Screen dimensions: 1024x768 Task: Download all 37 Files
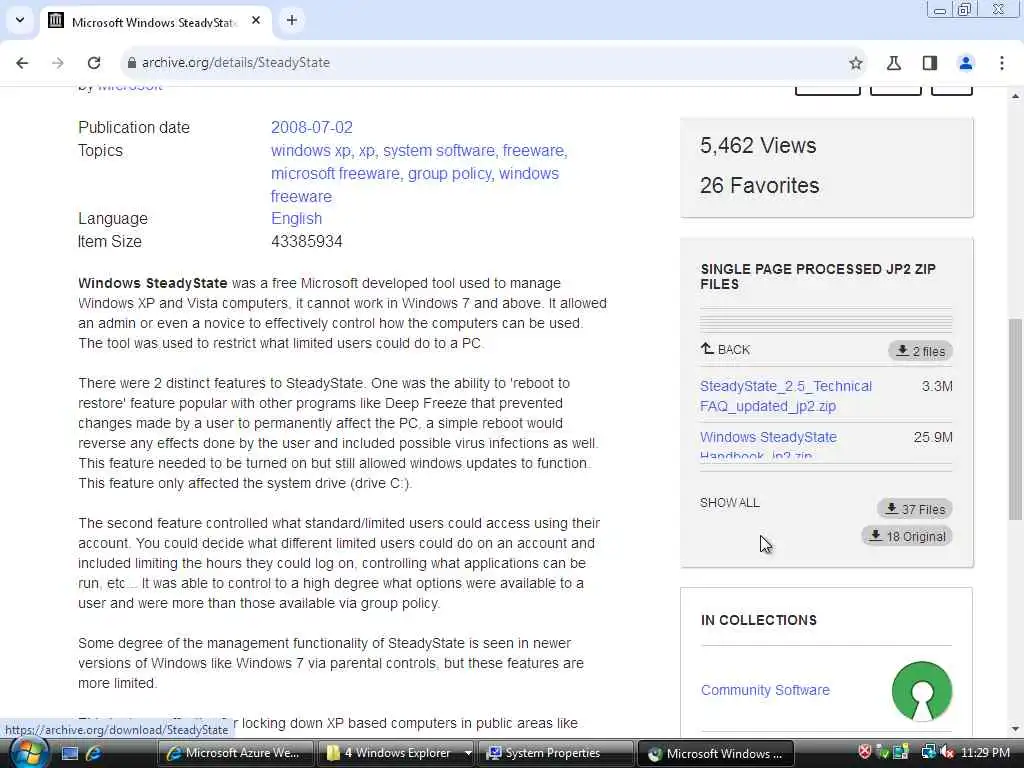(914, 509)
